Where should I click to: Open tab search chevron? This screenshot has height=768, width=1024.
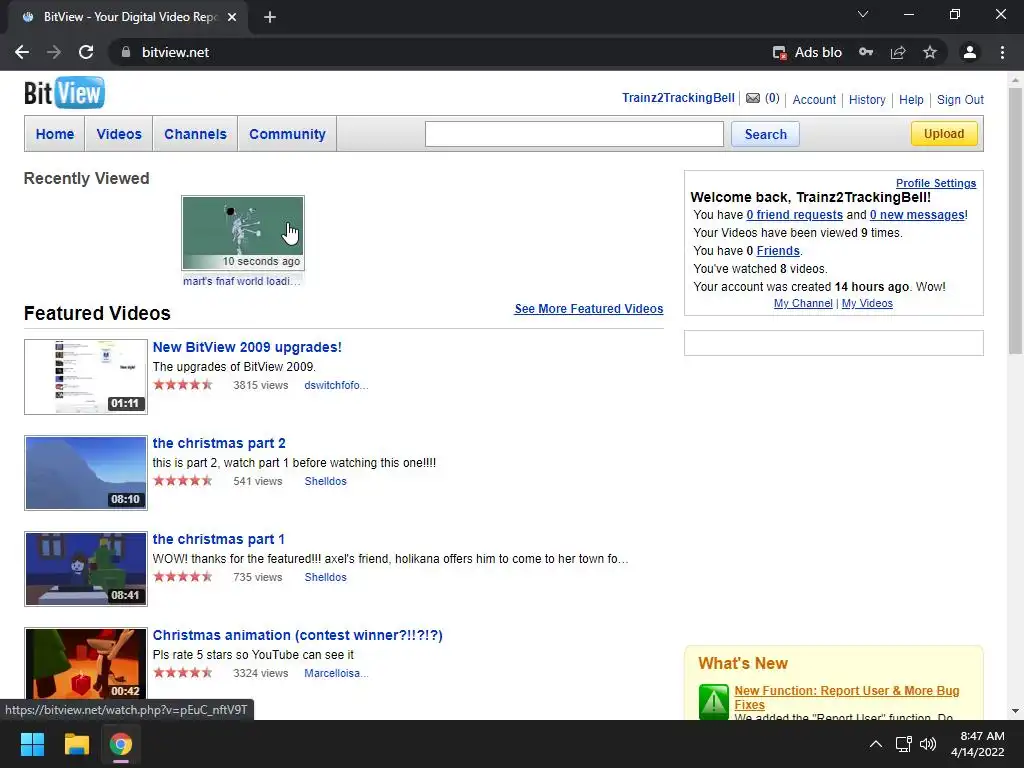tap(863, 14)
